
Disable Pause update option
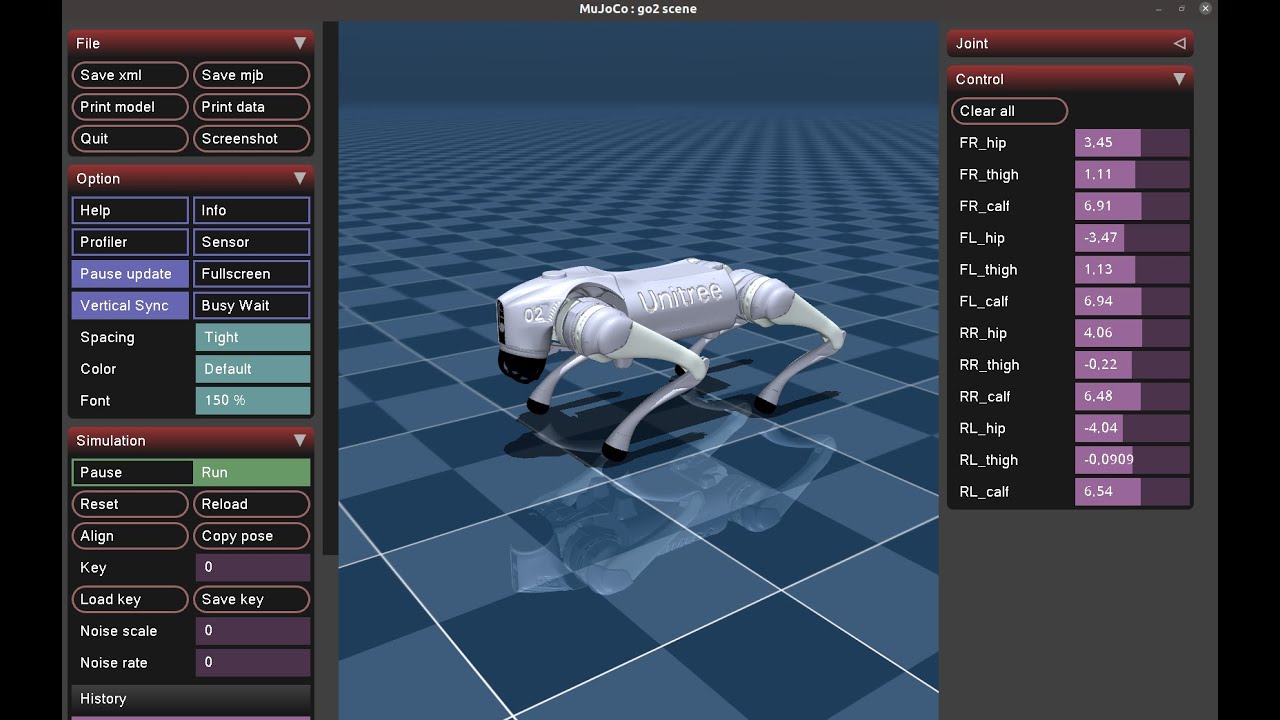point(130,274)
